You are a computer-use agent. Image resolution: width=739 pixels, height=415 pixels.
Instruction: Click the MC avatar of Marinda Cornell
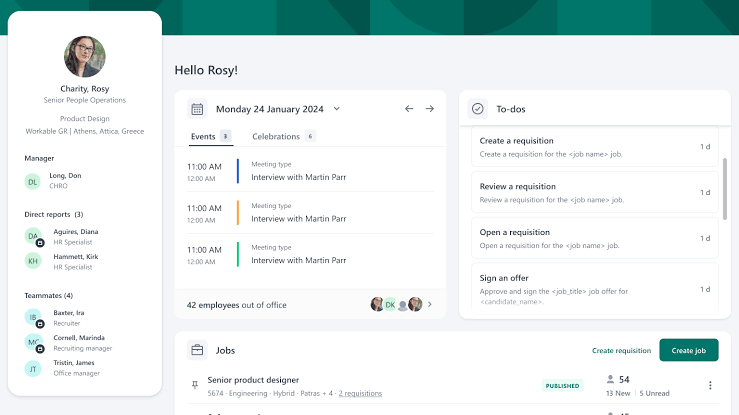tap(33, 342)
